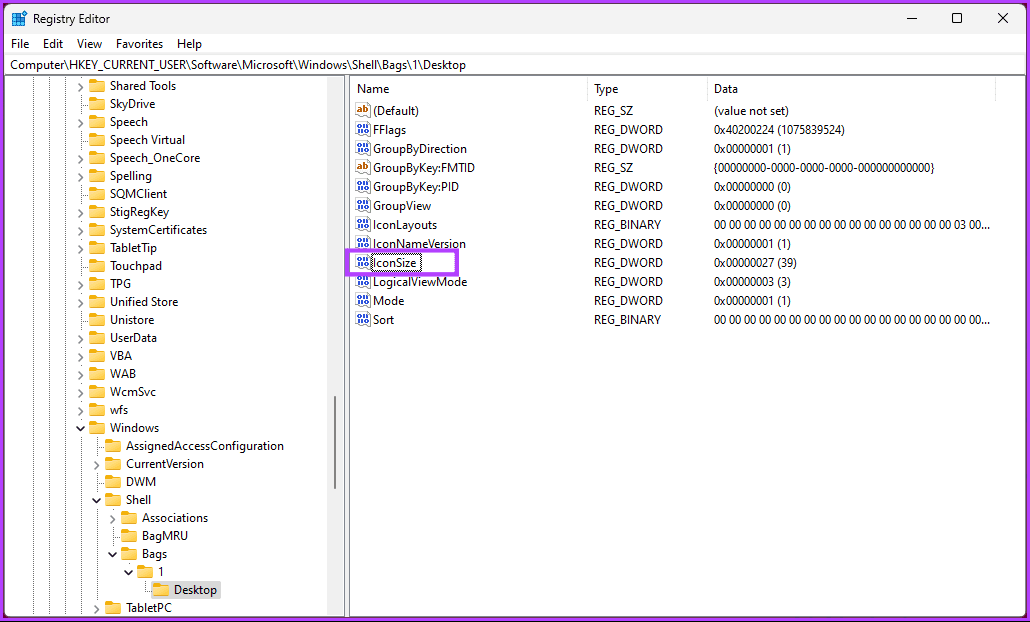Select the WAB key
Image resolution: width=1030 pixels, height=622 pixels.
click(x=123, y=374)
